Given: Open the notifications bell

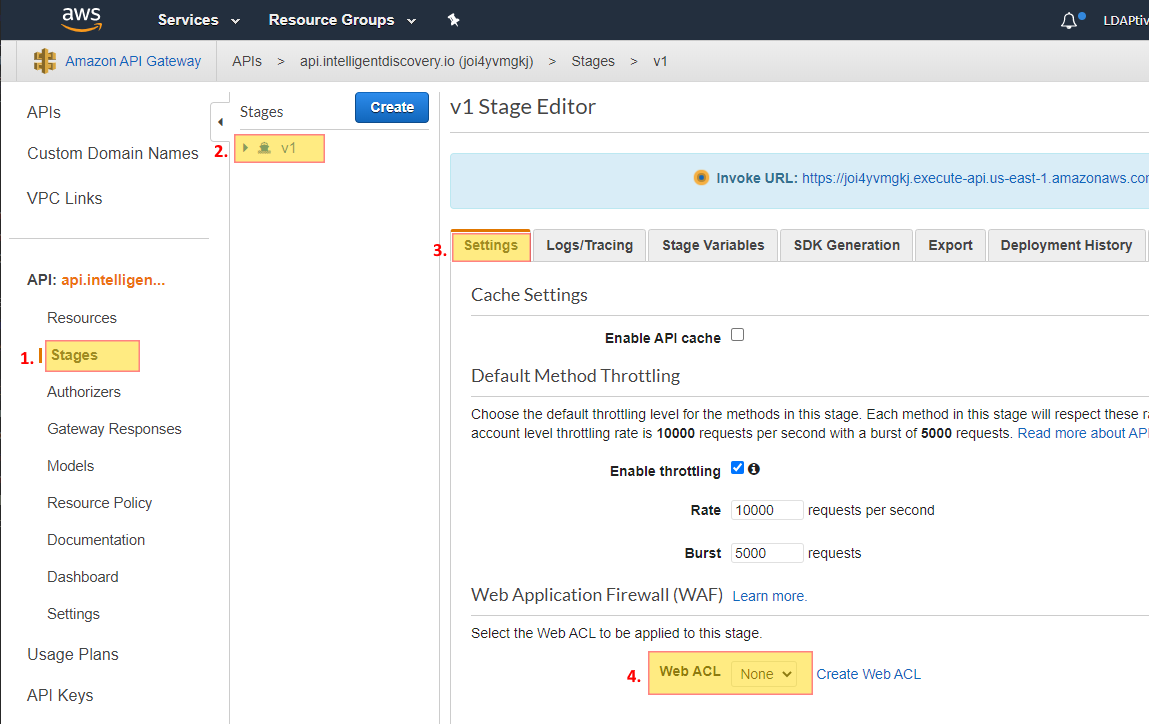Looking at the screenshot, I should 1069,21.
